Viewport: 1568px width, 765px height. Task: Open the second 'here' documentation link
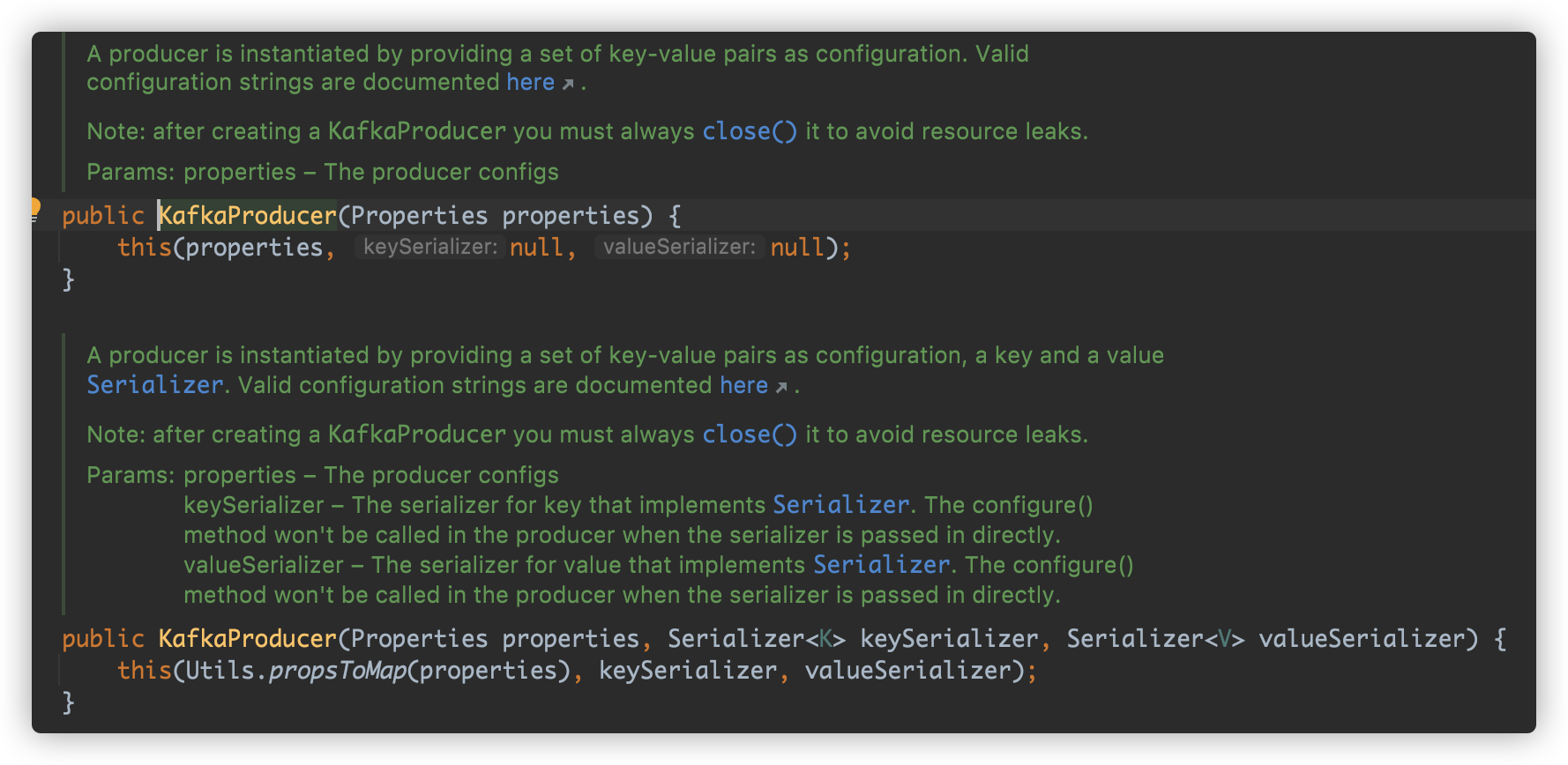[x=743, y=385]
